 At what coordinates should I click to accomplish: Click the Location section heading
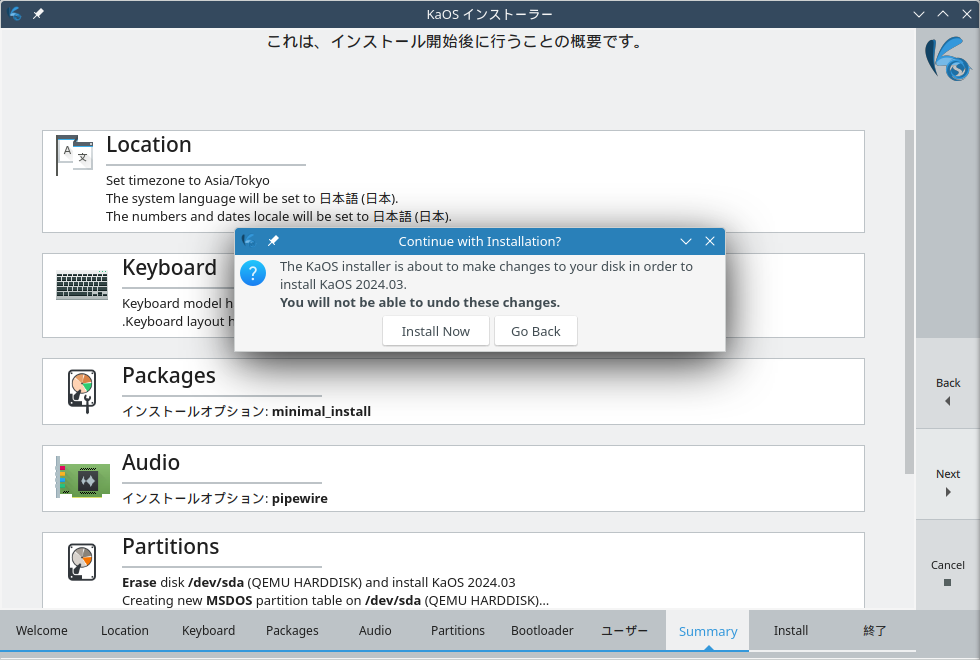point(149,144)
